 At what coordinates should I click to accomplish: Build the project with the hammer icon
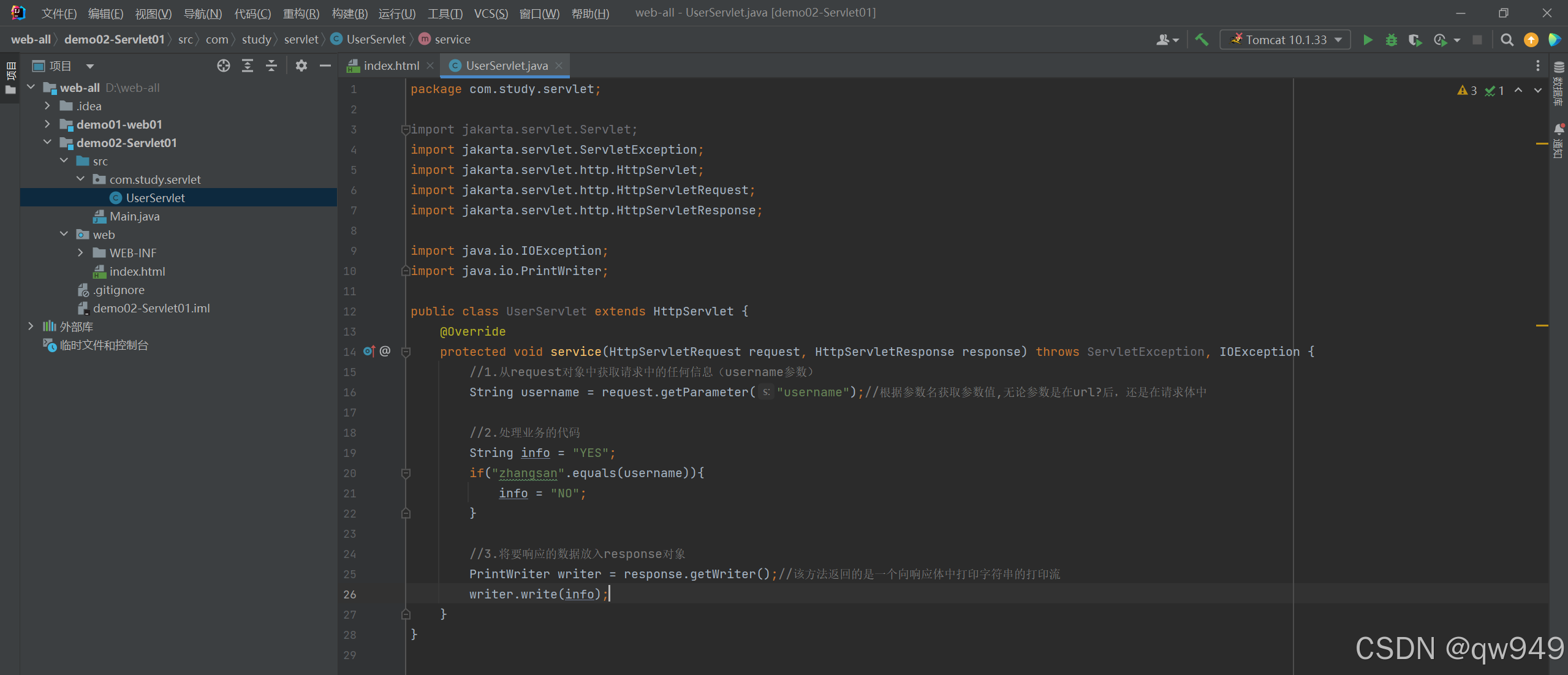pos(1201,39)
